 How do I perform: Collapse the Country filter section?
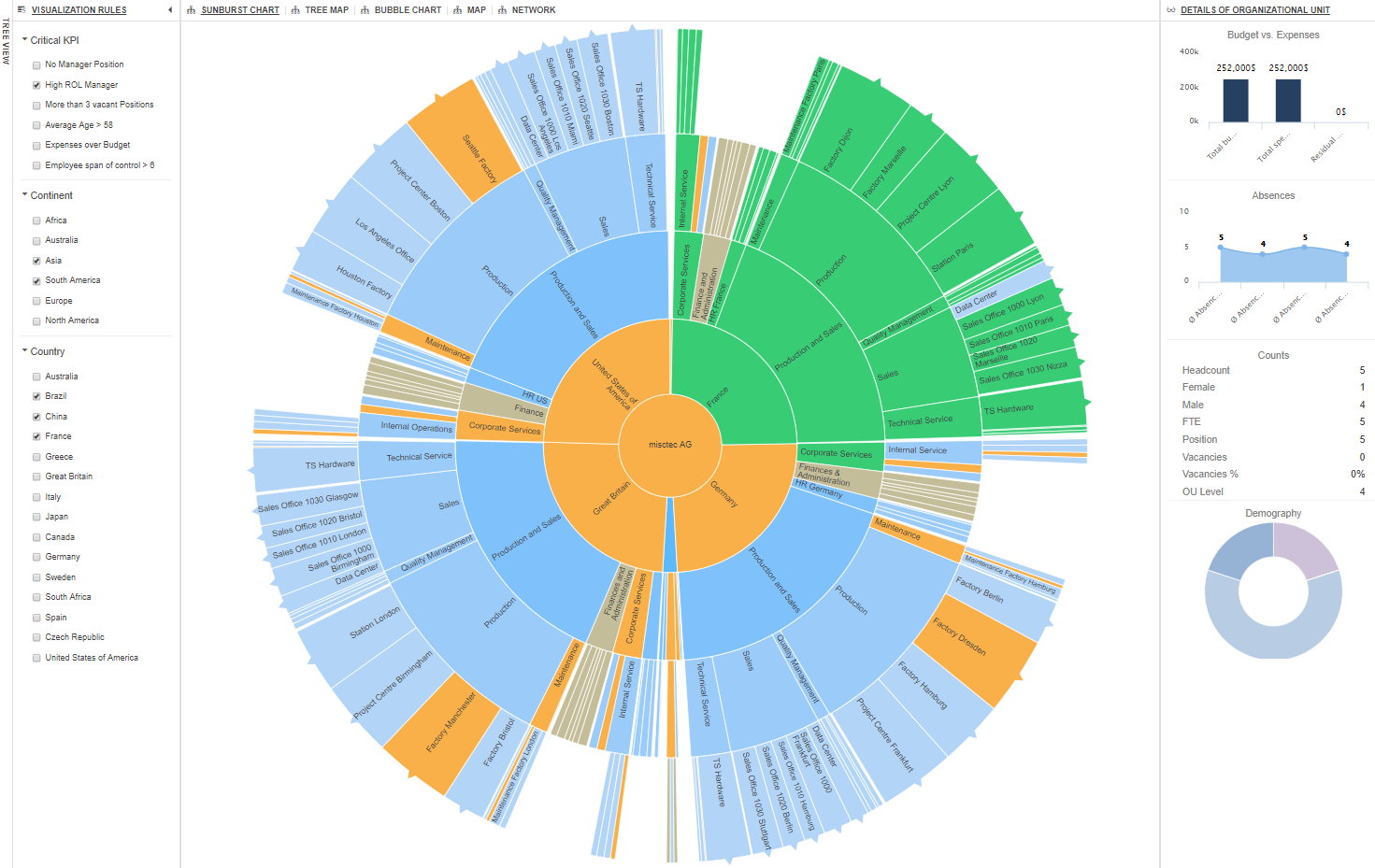[x=25, y=351]
